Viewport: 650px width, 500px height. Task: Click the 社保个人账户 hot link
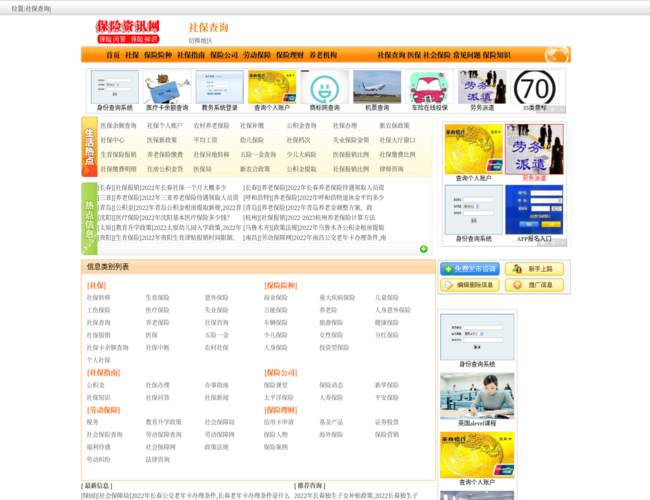click(x=165, y=126)
